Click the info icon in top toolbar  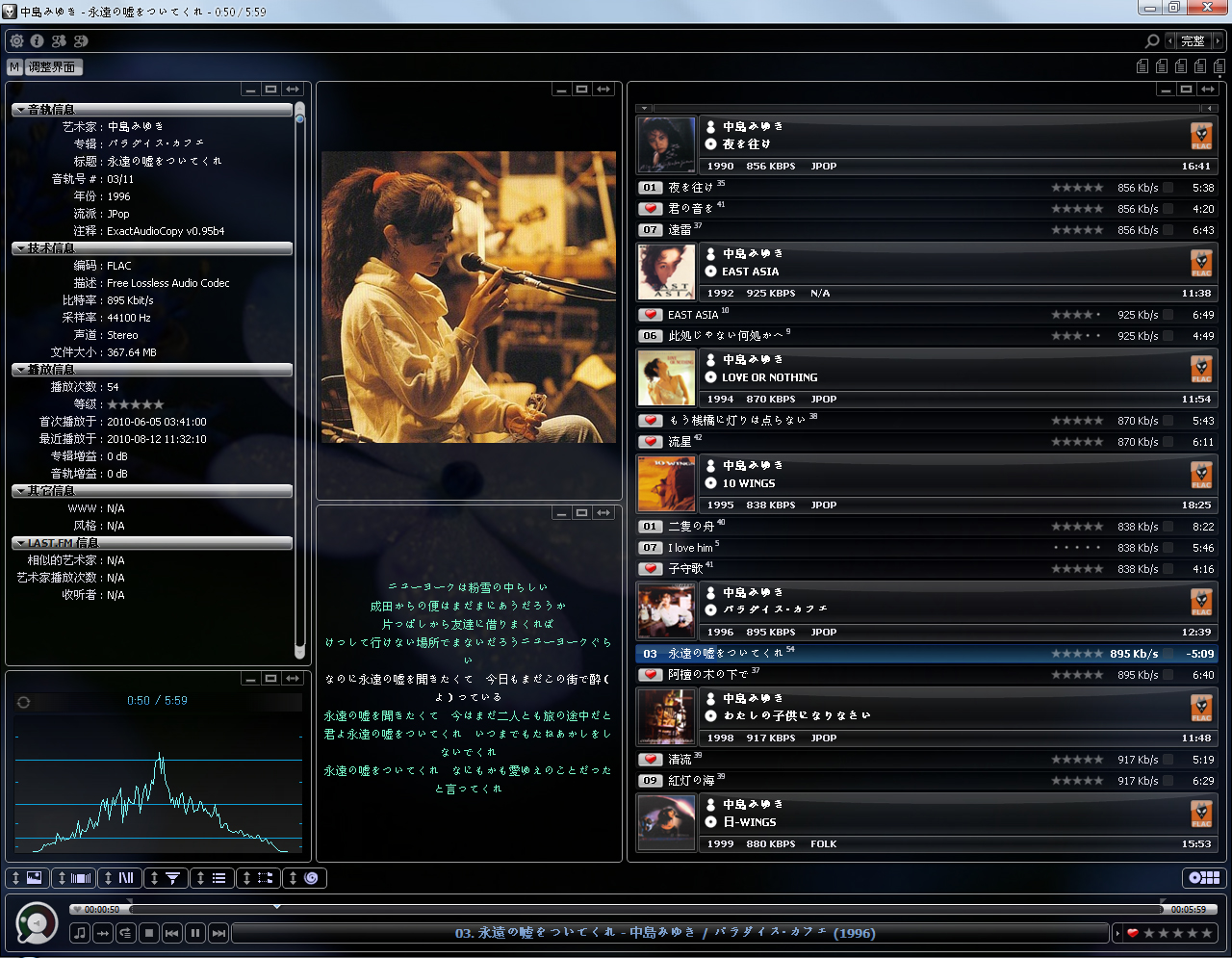pos(37,40)
